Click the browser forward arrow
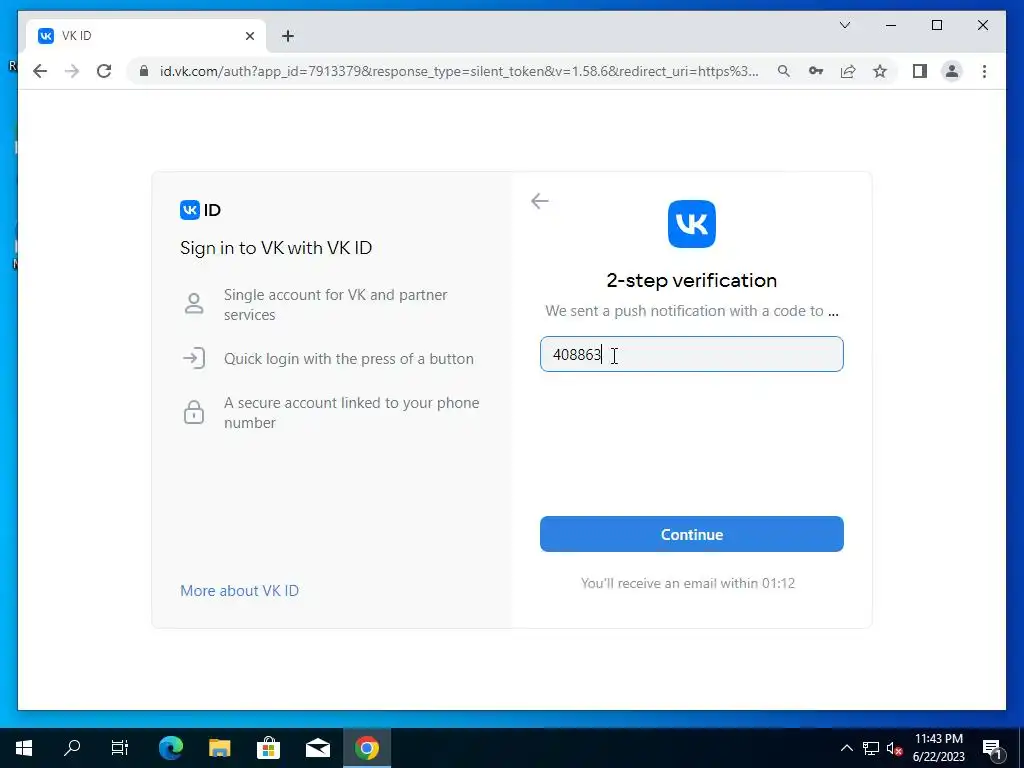Image resolution: width=1024 pixels, height=768 pixels. 72,71
